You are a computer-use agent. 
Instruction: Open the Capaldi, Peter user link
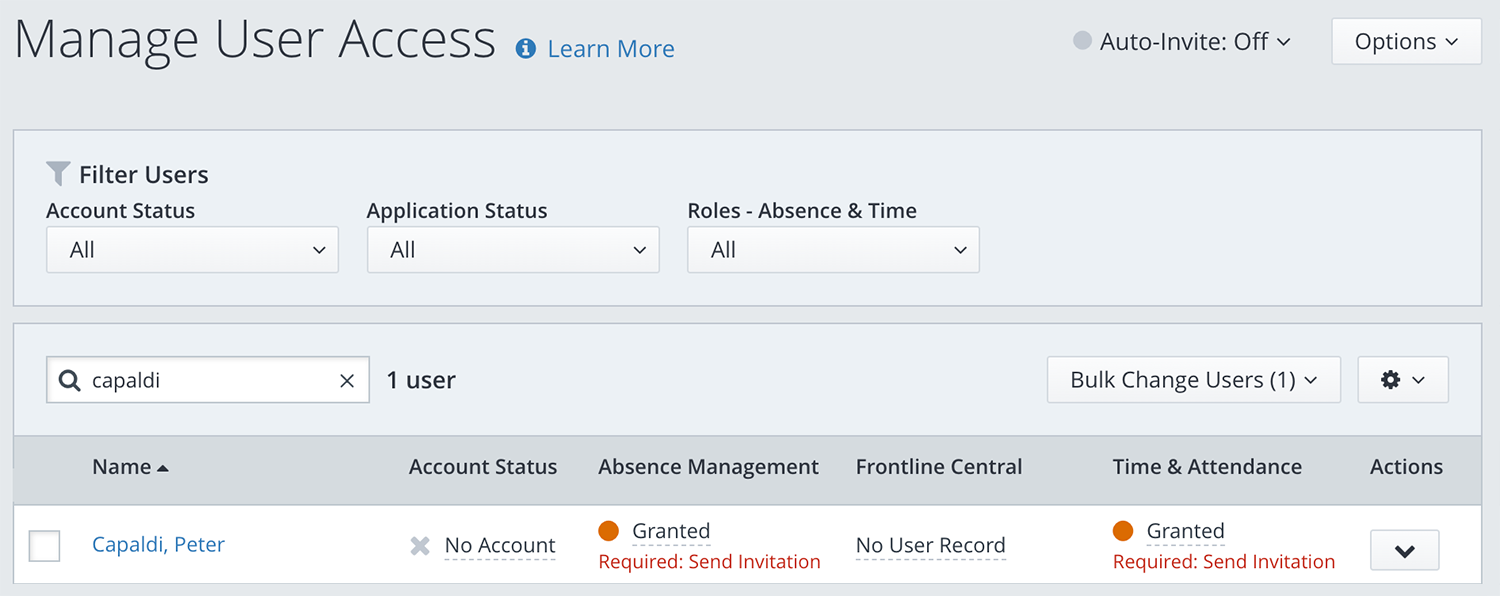pos(158,545)
